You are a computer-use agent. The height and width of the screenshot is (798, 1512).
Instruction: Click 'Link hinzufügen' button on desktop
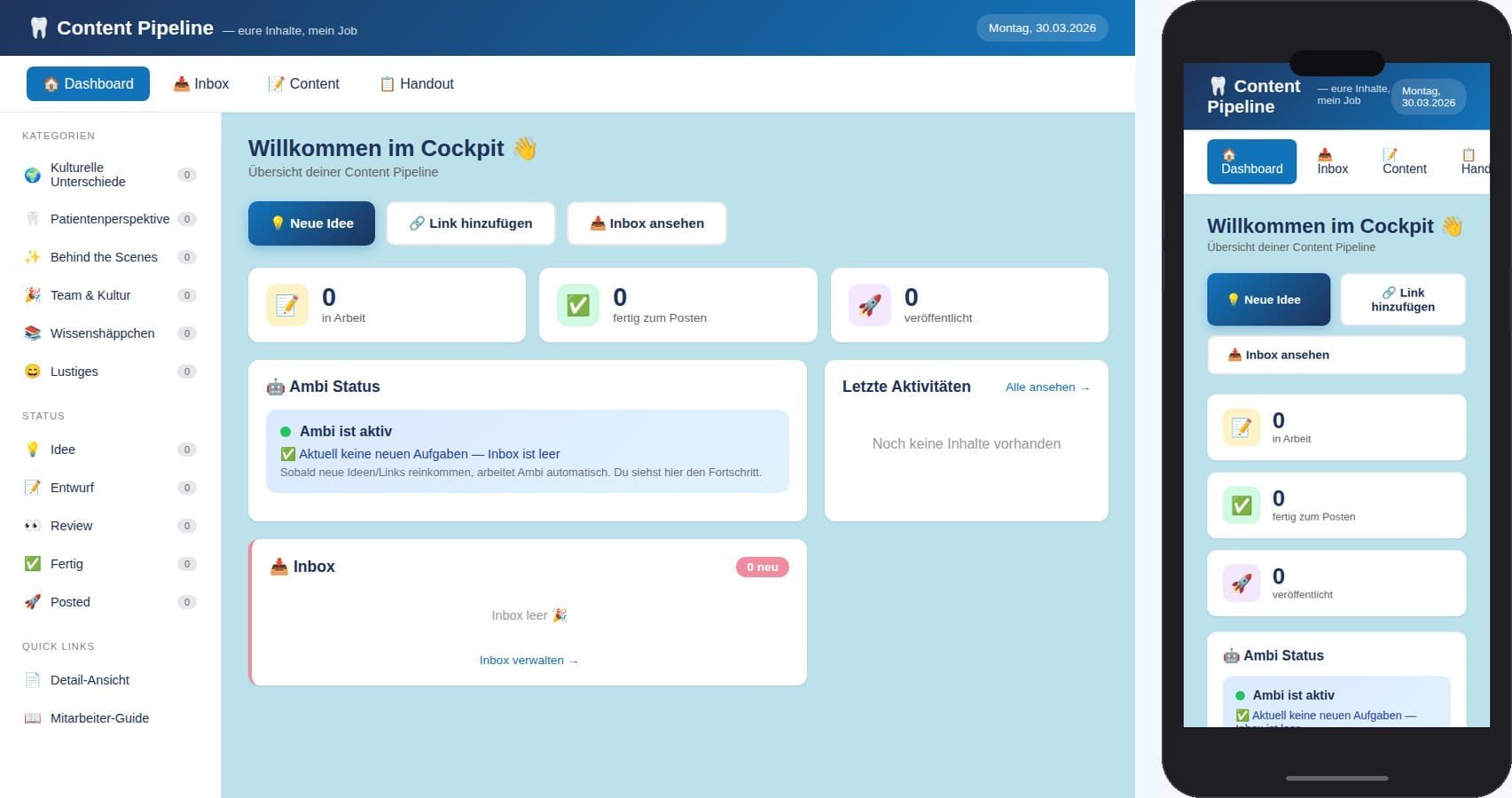click(471, 223)
